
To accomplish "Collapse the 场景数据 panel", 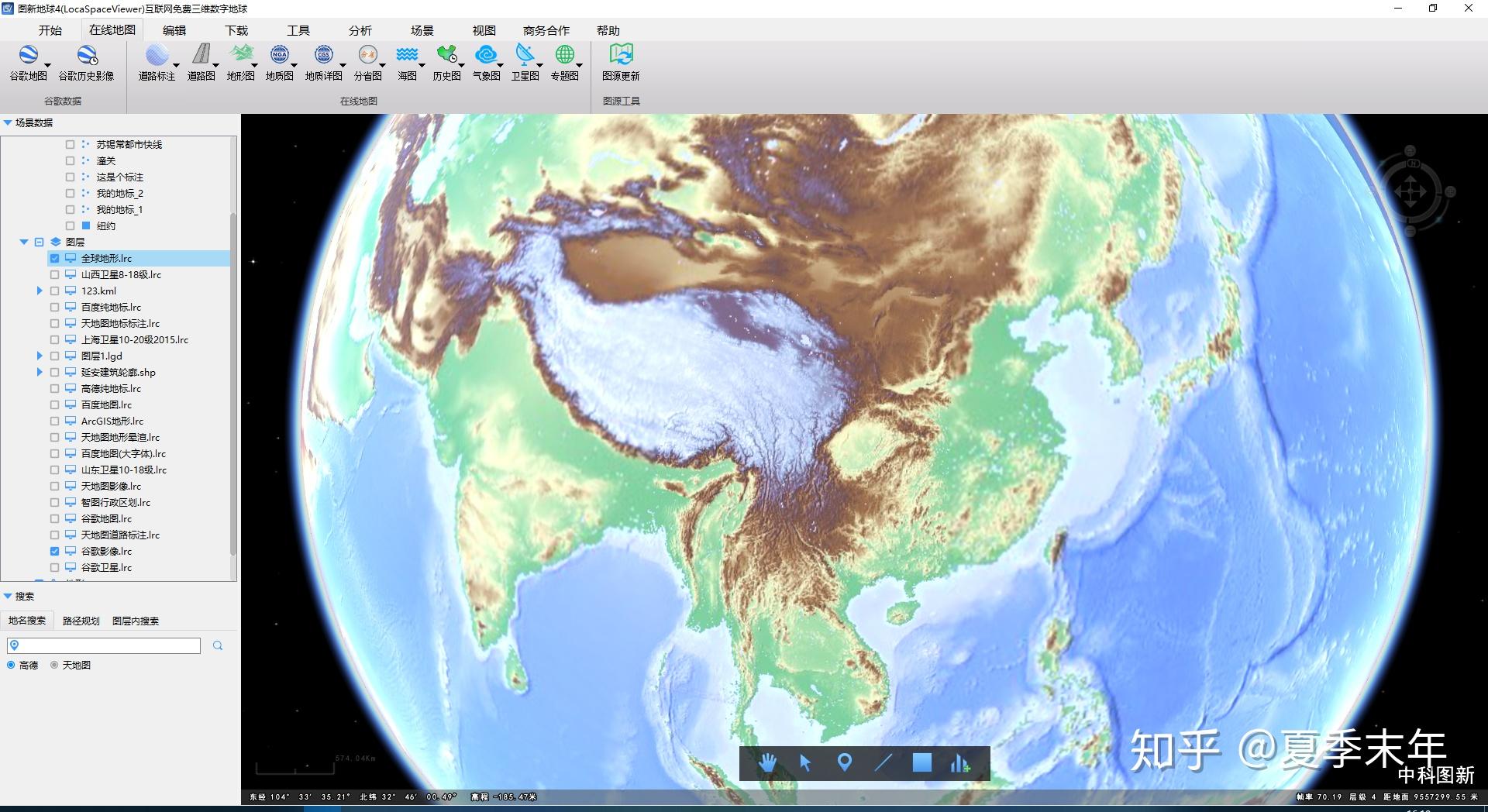I will [x=8, y=122].
